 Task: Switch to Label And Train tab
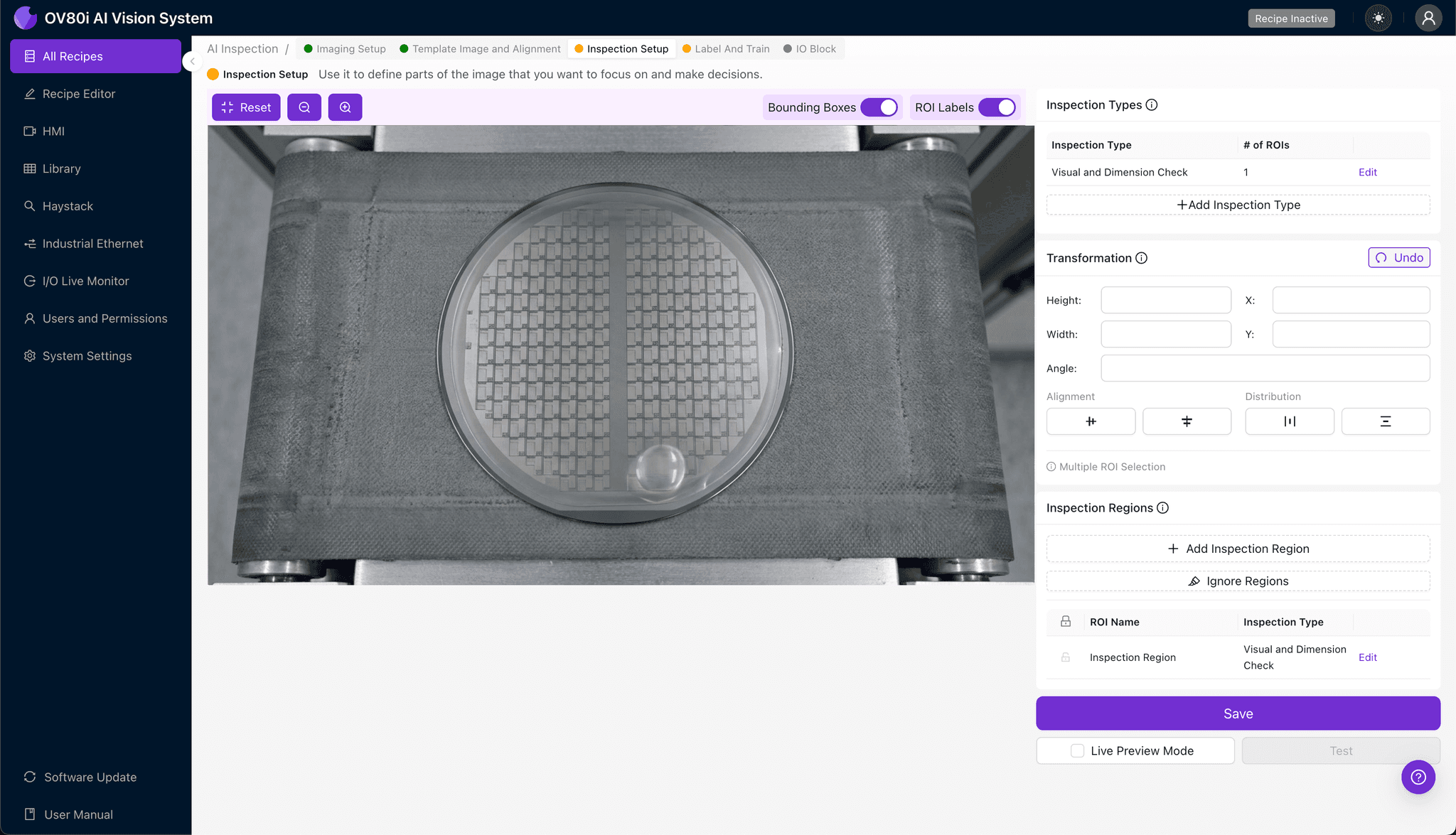coord(727,48)
